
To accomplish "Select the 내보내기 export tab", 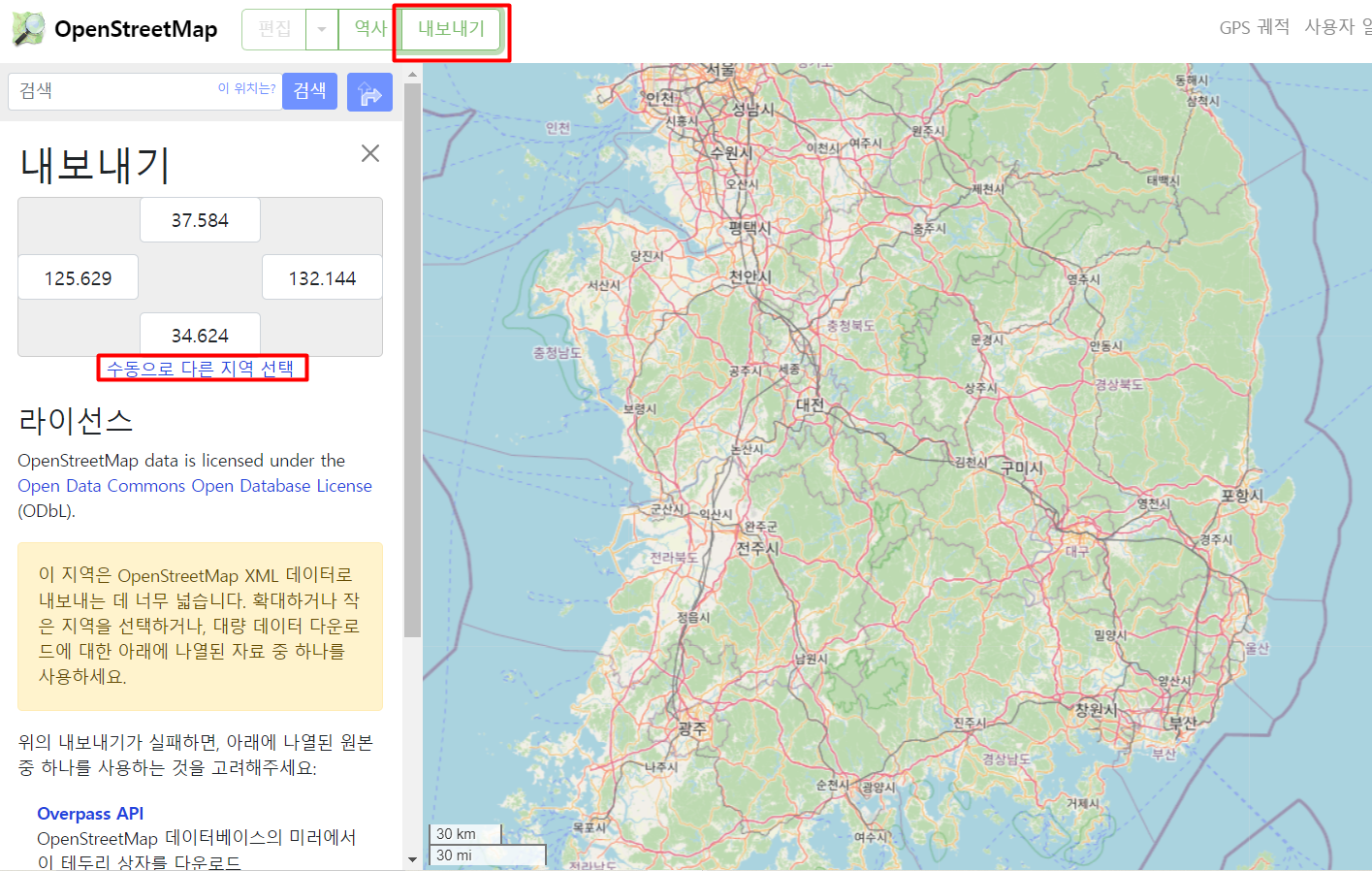I will pyautogui.click(x=451, y=29).
